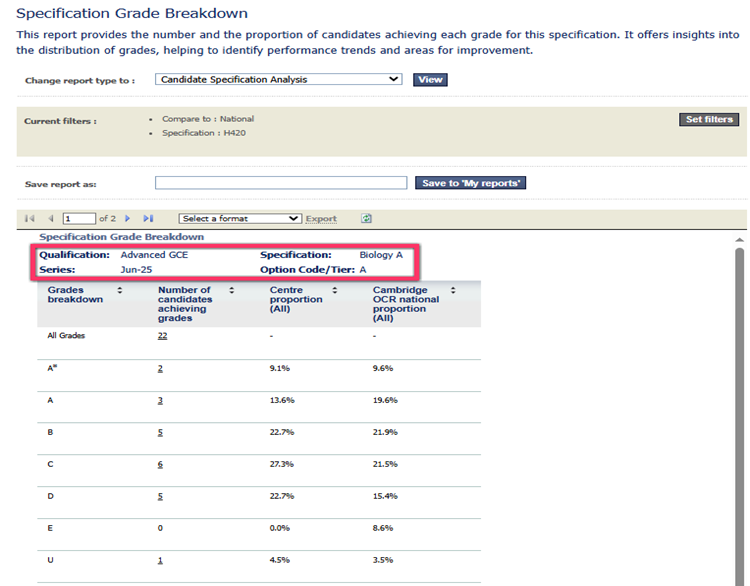The width and height of the screenshot is (750, 586).
Task: Click Save to 'My reports' button
Action: coord(470,183)
